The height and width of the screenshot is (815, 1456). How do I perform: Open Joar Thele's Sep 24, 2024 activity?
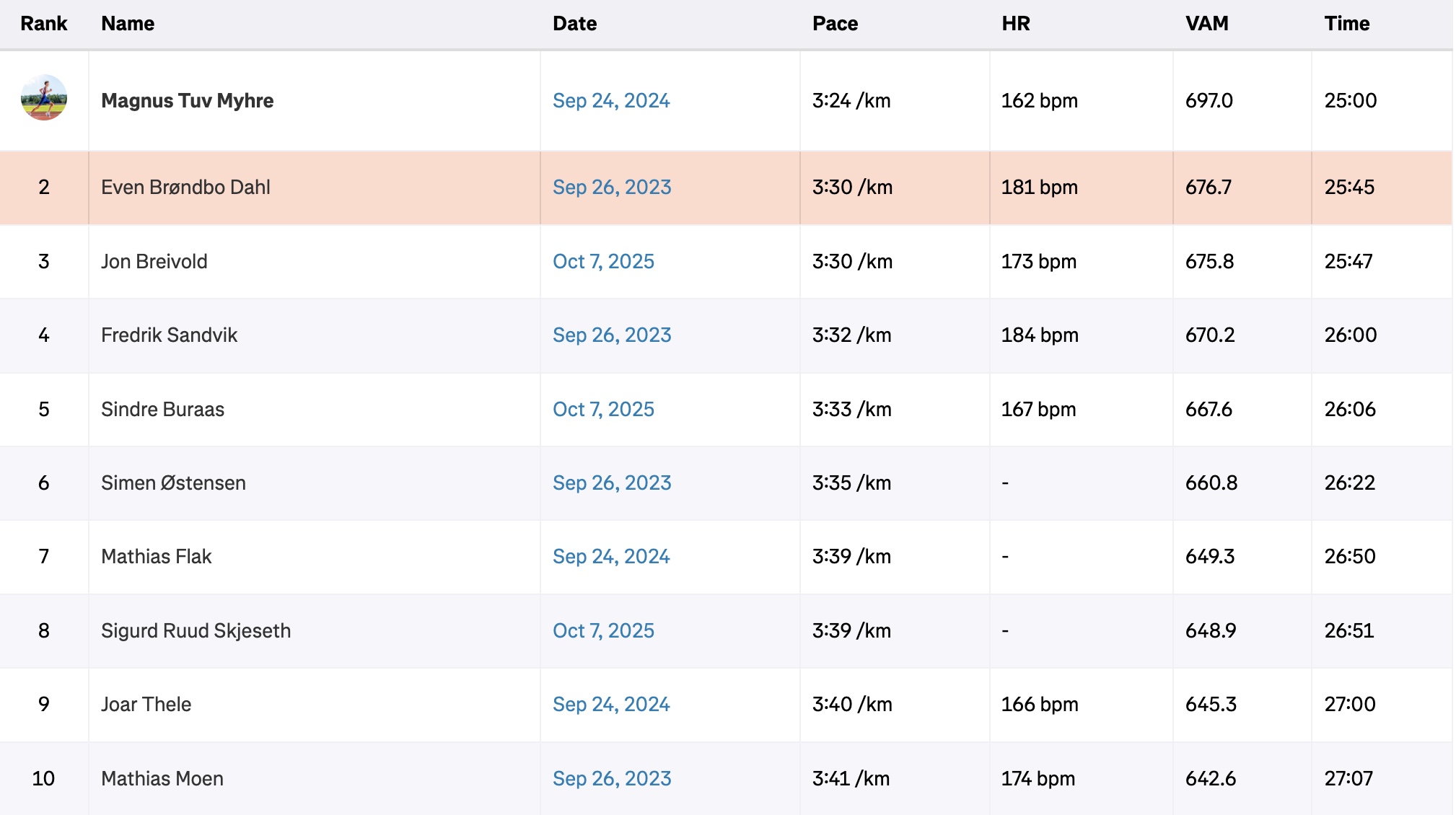[610, 704]
